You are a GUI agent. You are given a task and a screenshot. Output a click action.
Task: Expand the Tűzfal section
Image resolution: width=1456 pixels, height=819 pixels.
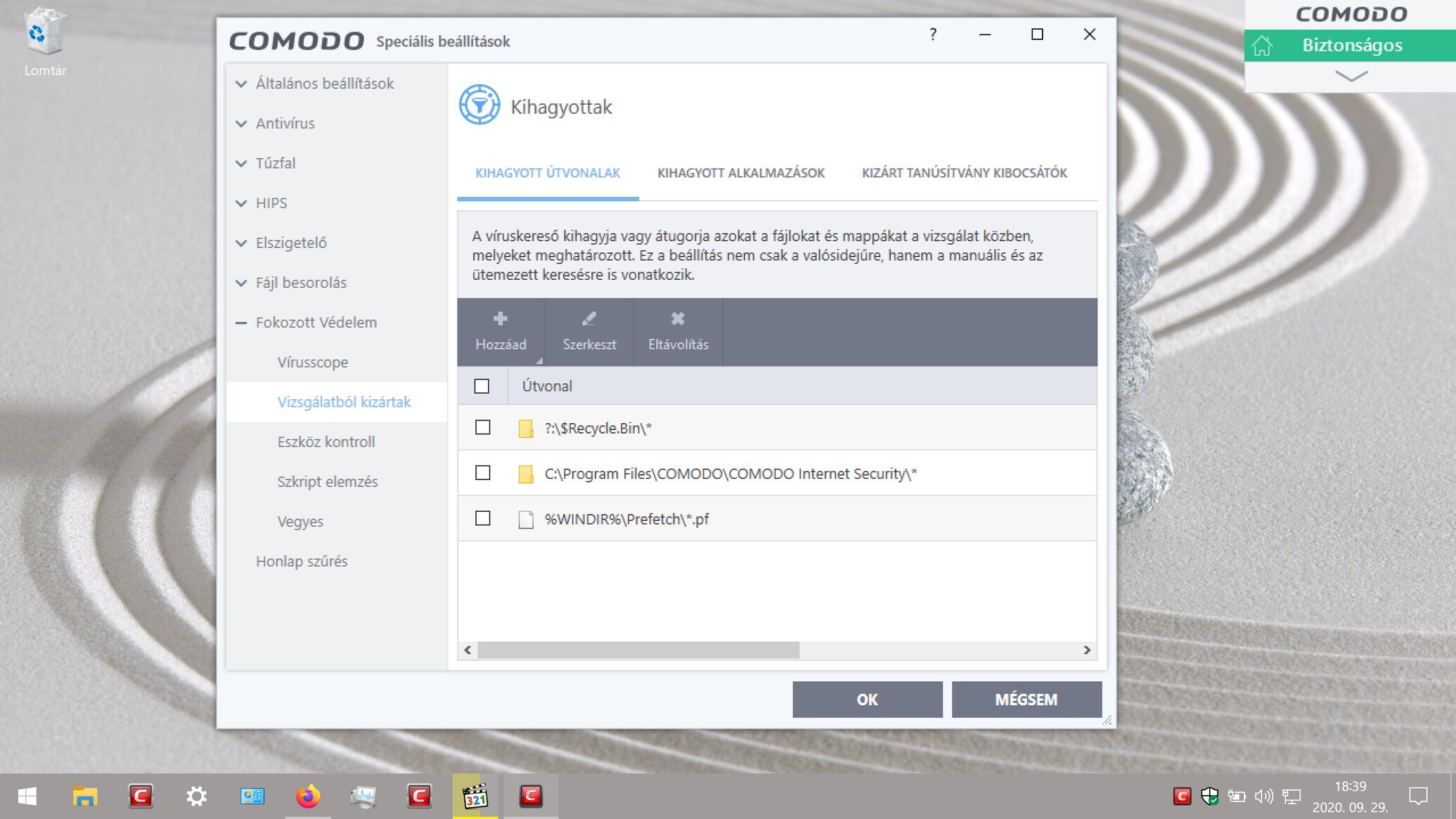point(241,164)
